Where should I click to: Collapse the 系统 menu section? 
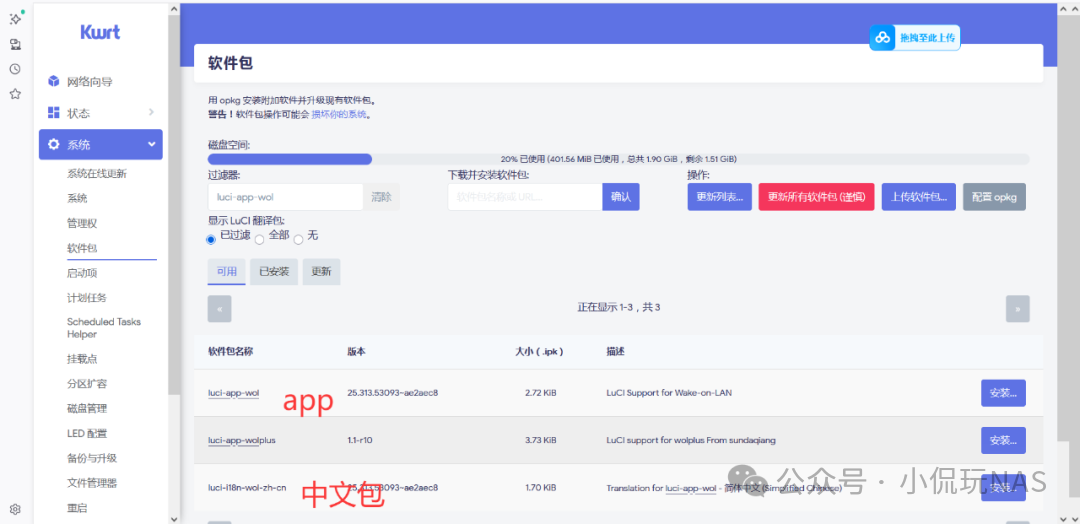(x=101, y=145)
